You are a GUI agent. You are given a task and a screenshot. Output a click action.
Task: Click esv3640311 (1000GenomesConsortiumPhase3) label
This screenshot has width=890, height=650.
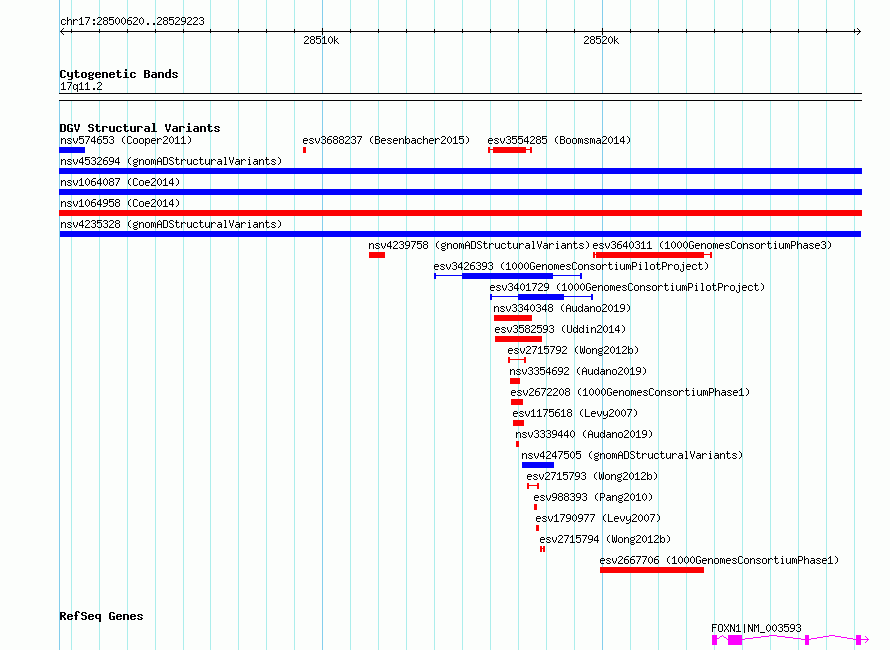(x=712, y=245)
